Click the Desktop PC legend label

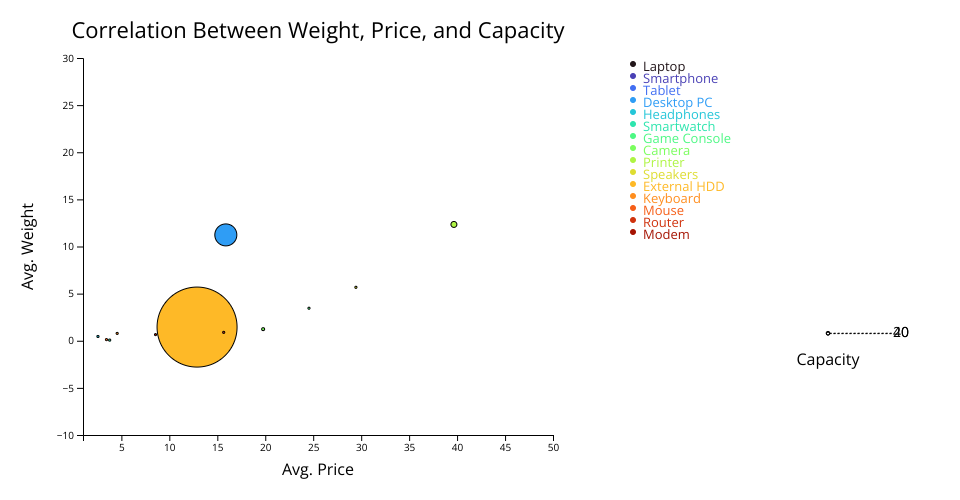coord(677,103)
